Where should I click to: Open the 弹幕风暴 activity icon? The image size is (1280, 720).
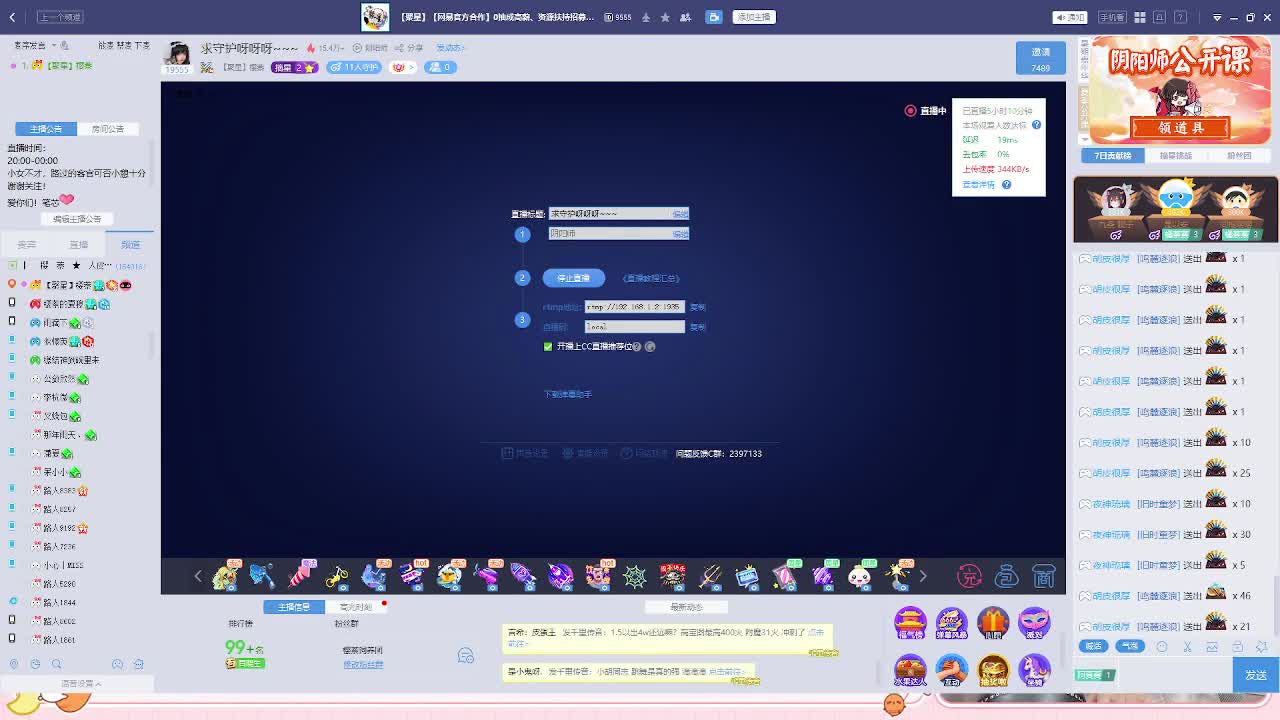click(951, 623)
